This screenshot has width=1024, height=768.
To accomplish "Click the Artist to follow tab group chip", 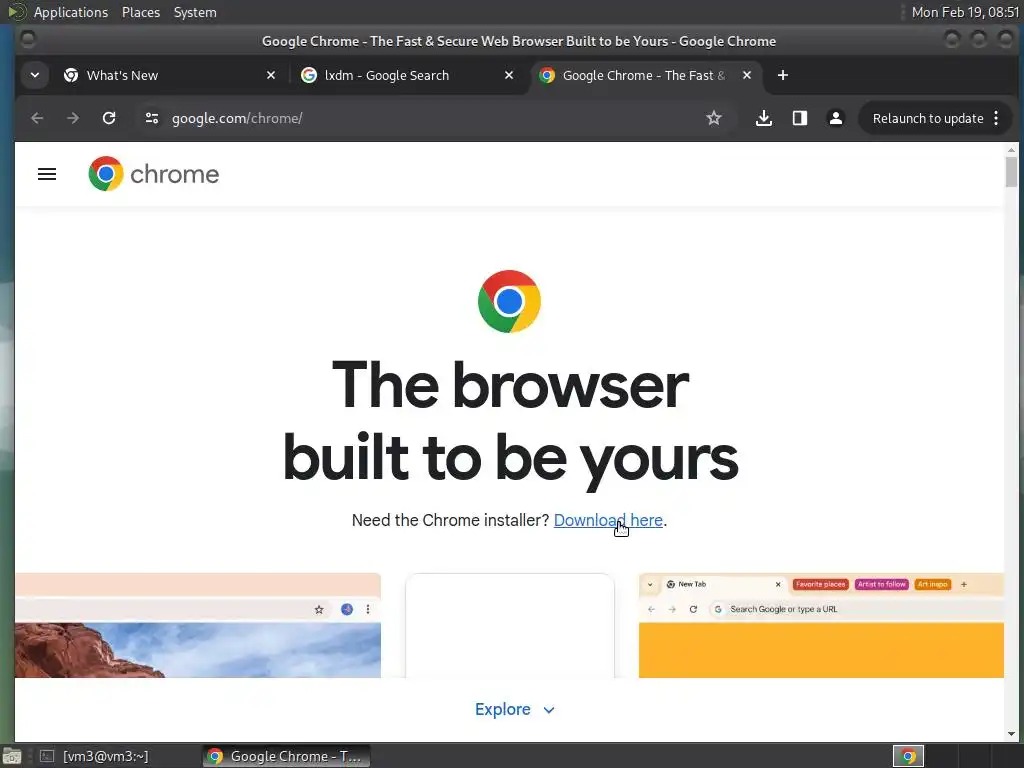I will click(882, 584).
